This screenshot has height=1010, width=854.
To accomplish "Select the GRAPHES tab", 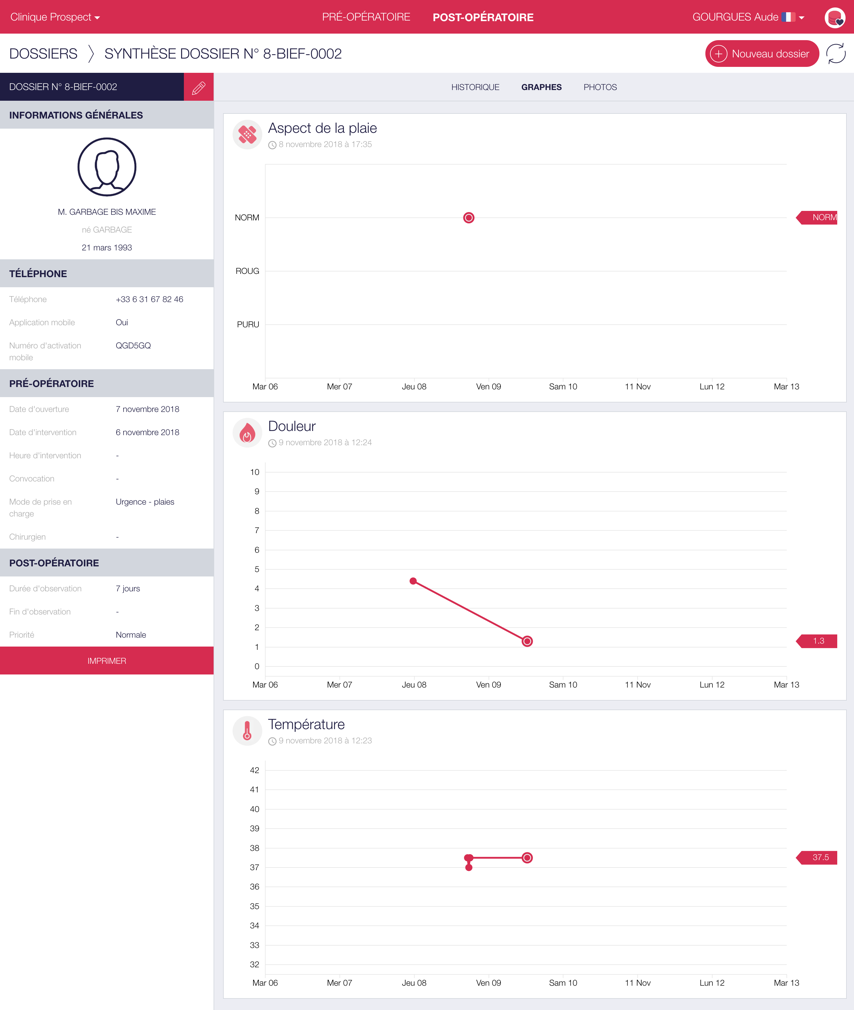I will 541,88.
